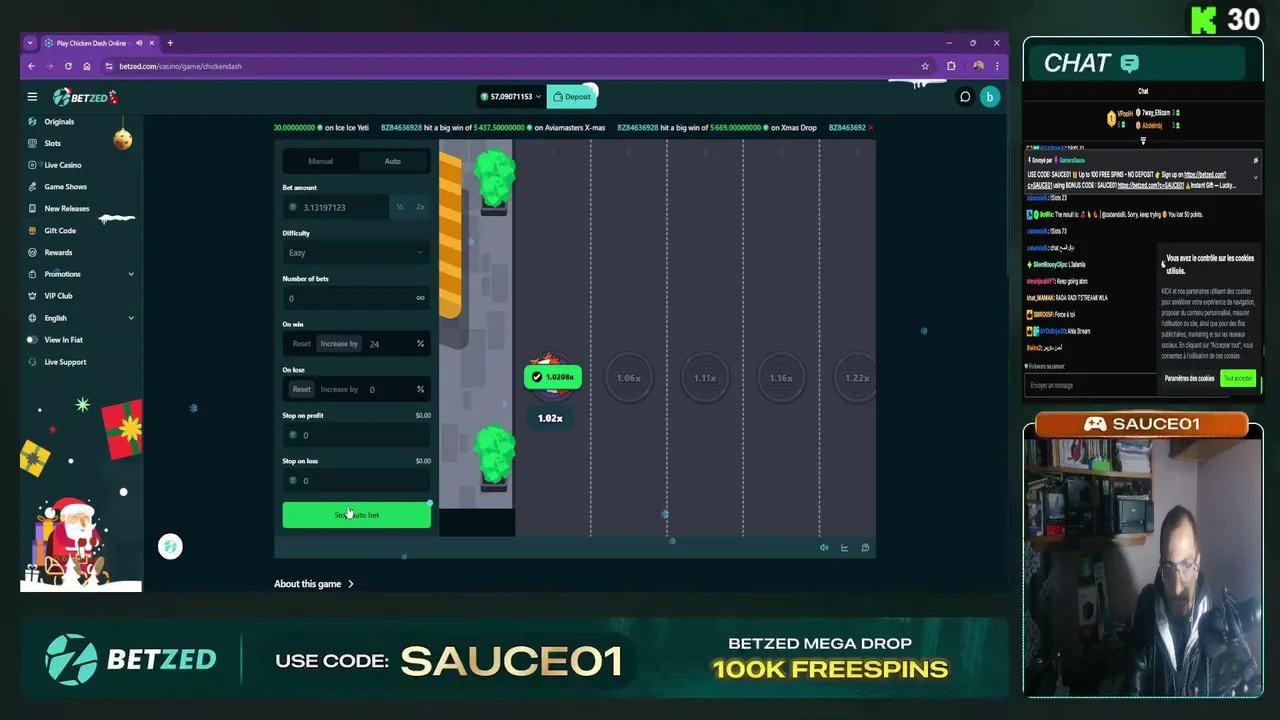This screenshot has height=720, width=1280.
Task: Open the Difficulty Easy dropdown
Action: click(356, 253)
